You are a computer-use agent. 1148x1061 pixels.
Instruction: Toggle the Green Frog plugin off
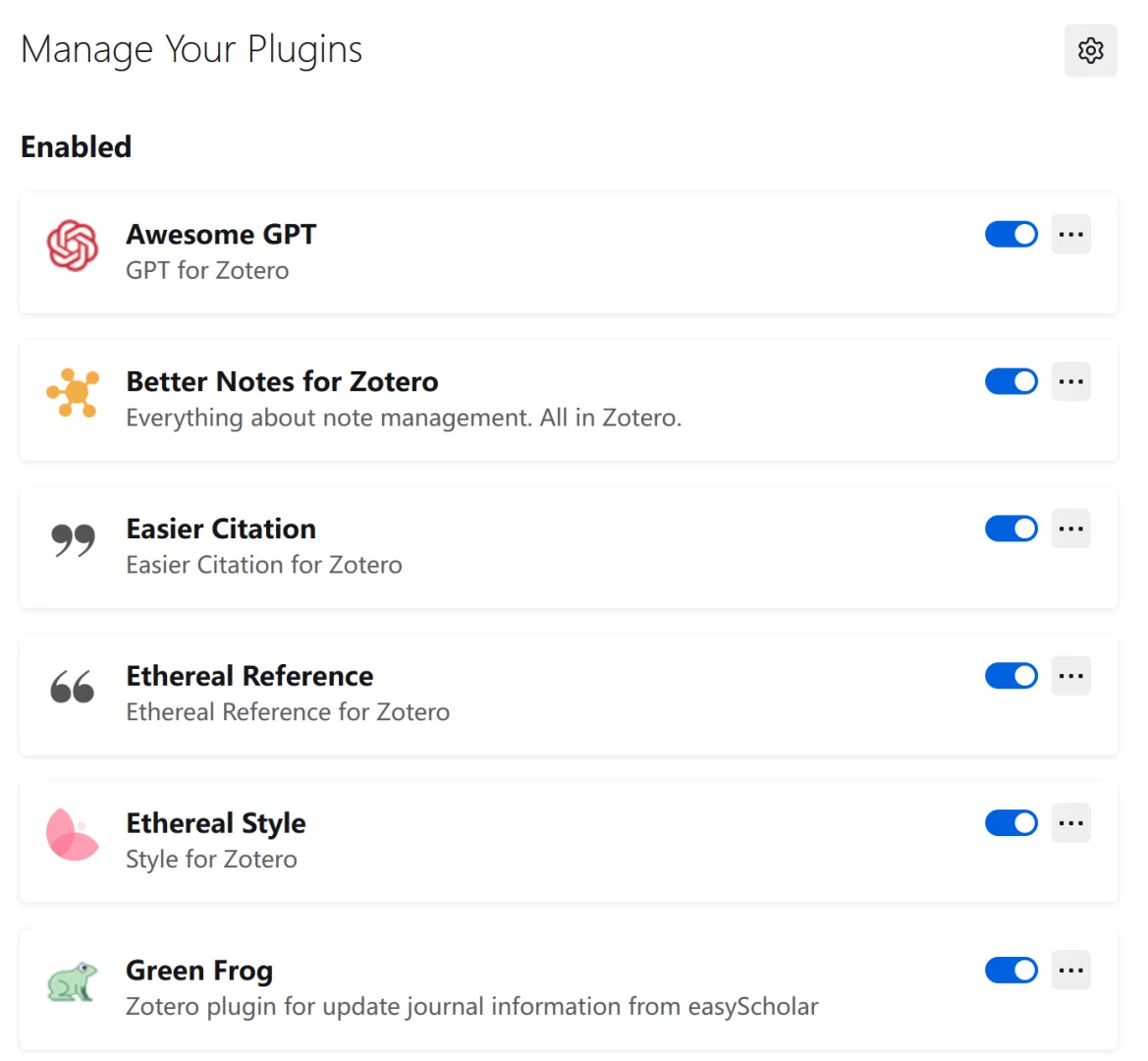click(1011, 972)
